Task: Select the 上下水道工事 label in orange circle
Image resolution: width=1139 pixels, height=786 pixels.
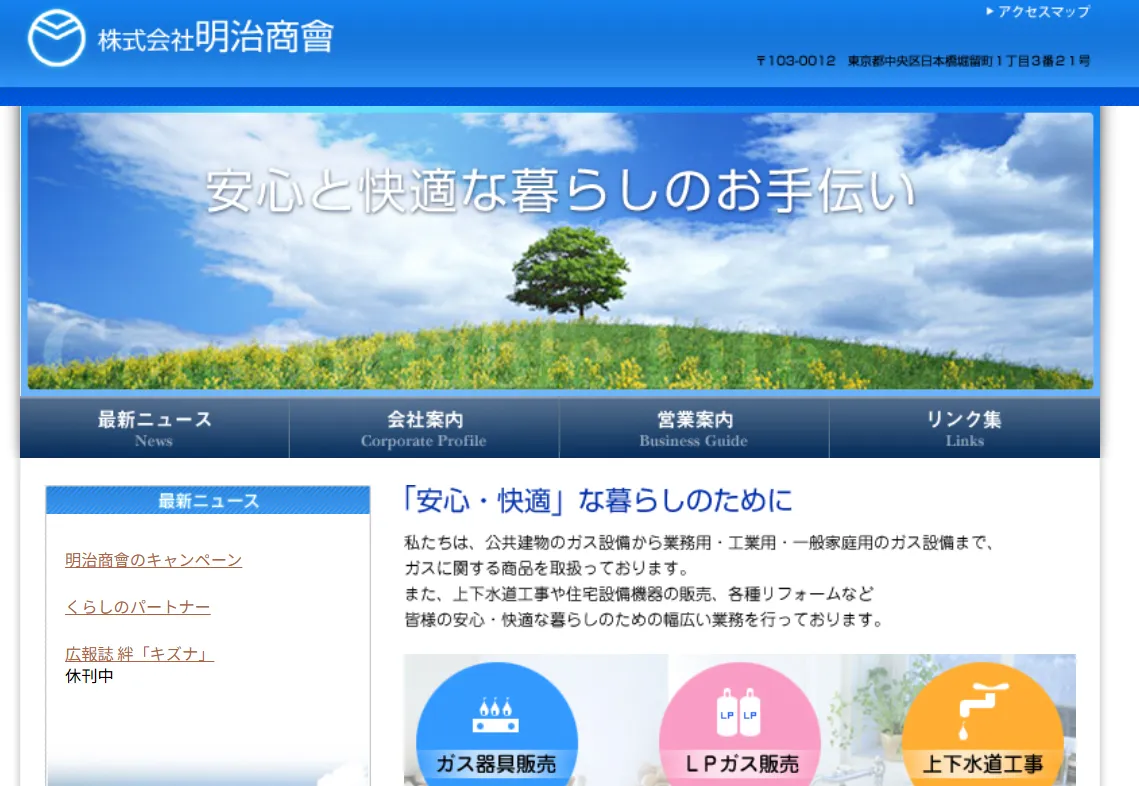Action: pos(982,765)
